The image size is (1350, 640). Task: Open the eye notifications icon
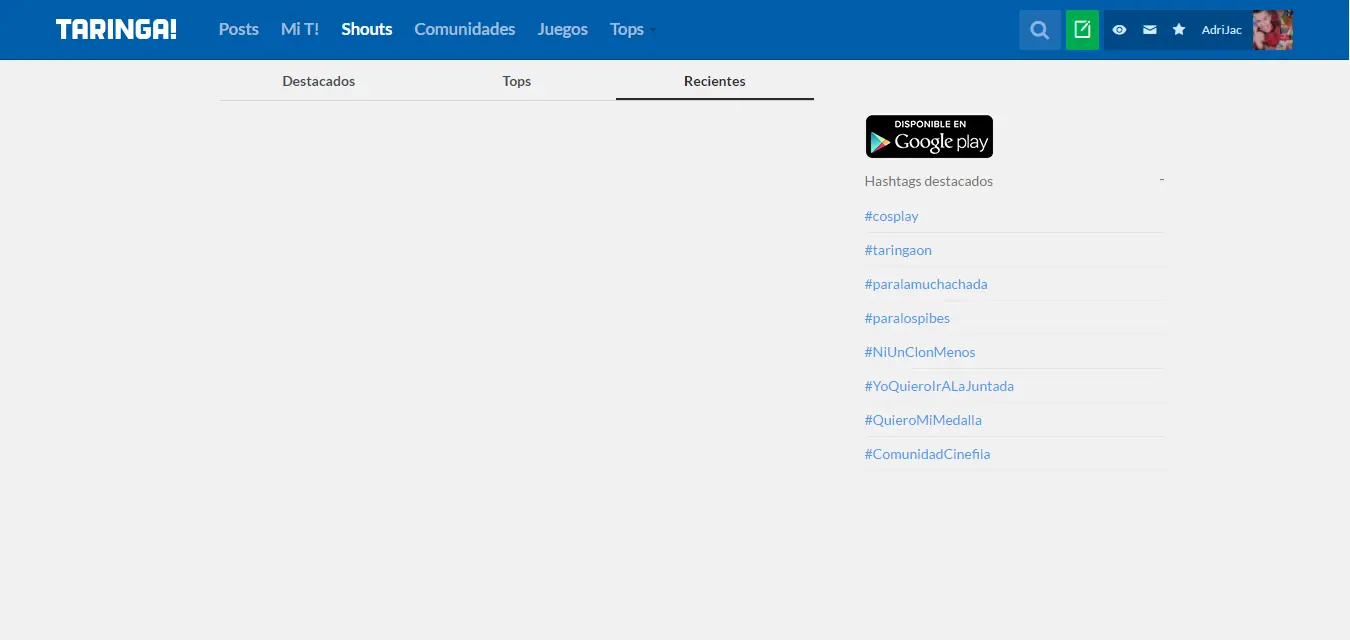[1119, 30]
